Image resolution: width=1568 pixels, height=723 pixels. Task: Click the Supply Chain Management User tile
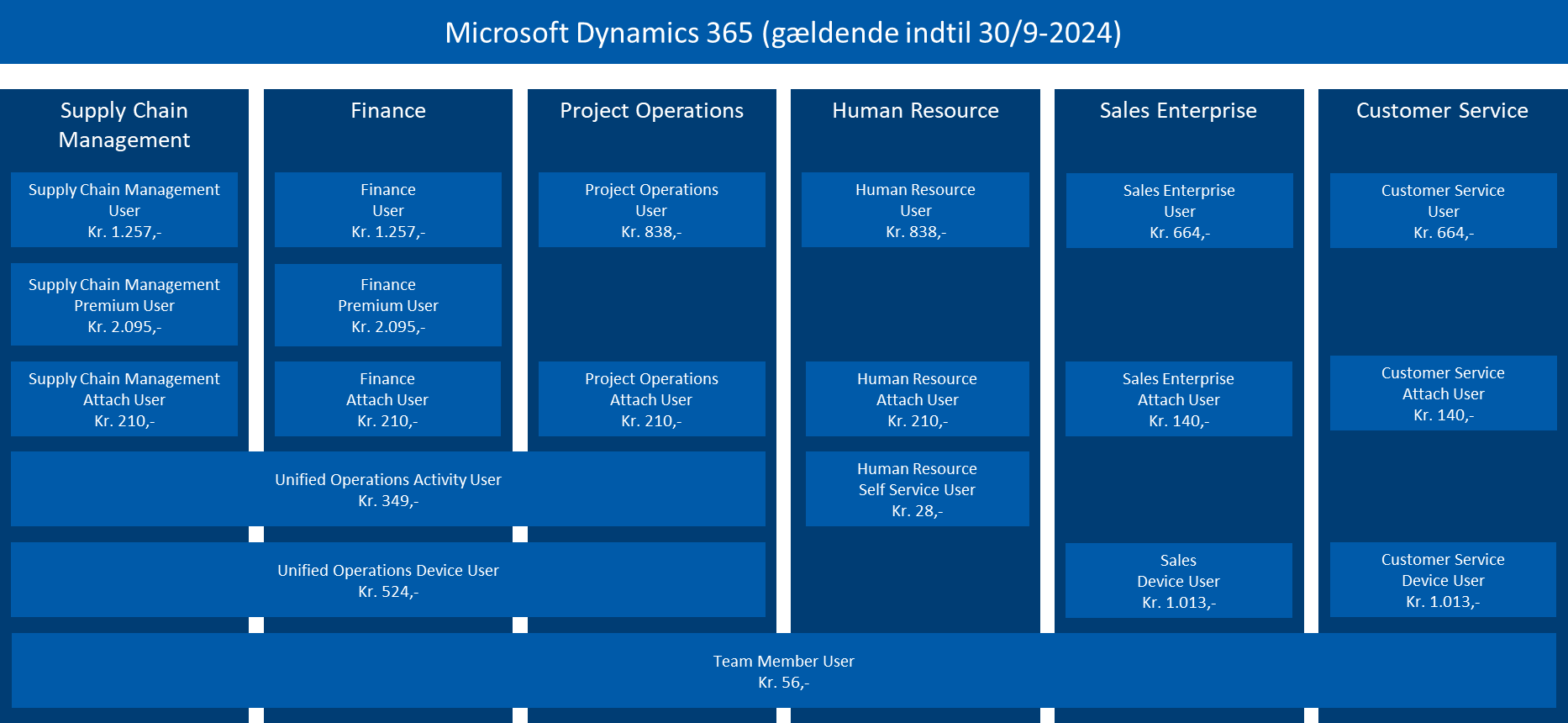click(124, 210)
